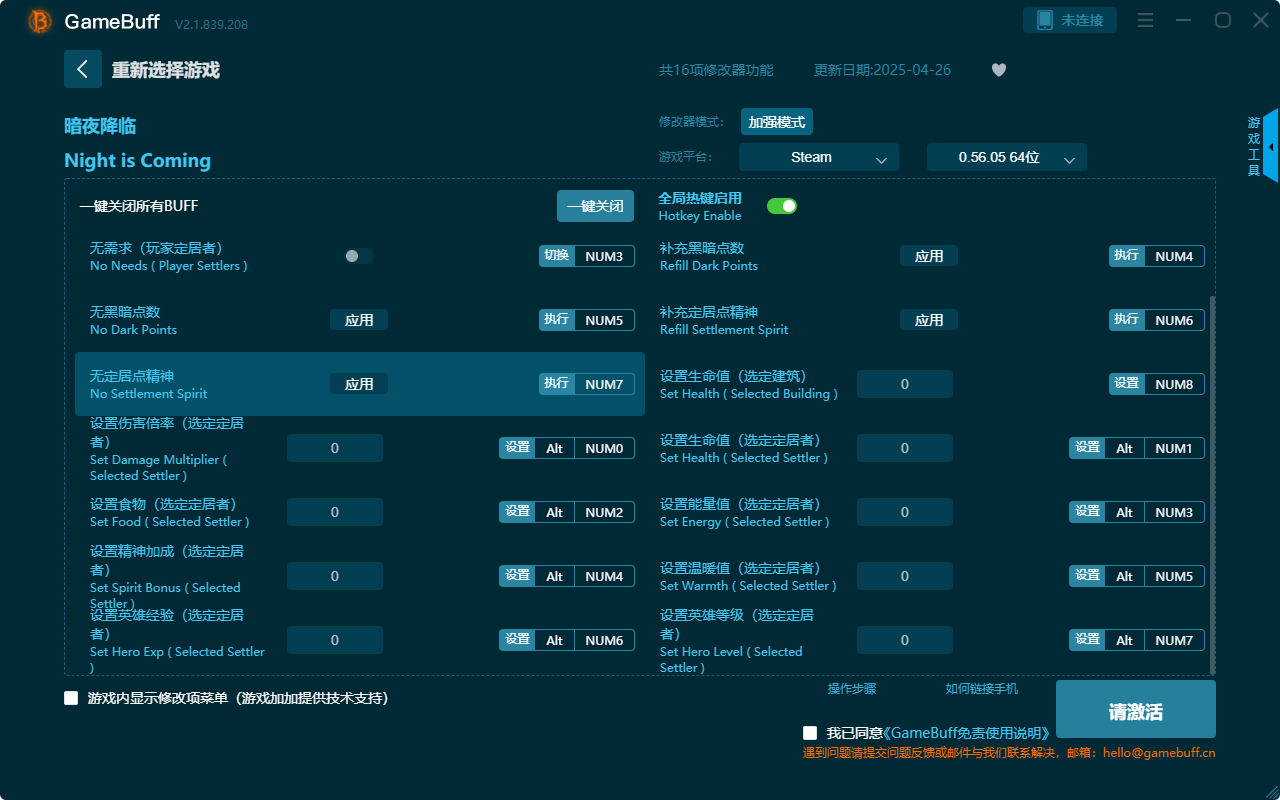Image resolution: width=1280 pixels, height=800 pixels.
Task: Open the 0.56.05 64位 version dropdown
Action: click(x=1006, y=157)
